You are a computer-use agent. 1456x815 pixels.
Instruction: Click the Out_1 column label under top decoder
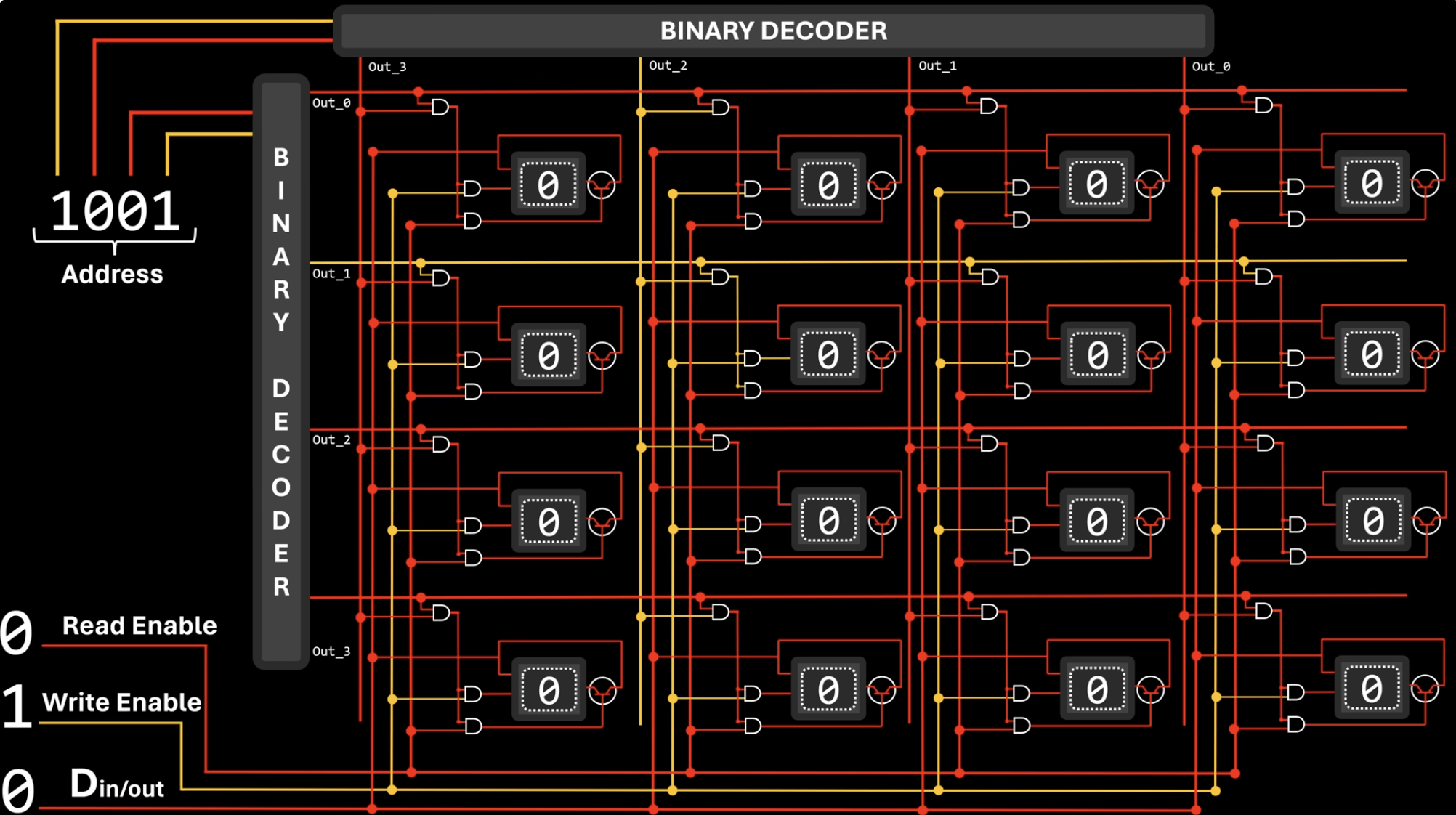pos(937,65)
